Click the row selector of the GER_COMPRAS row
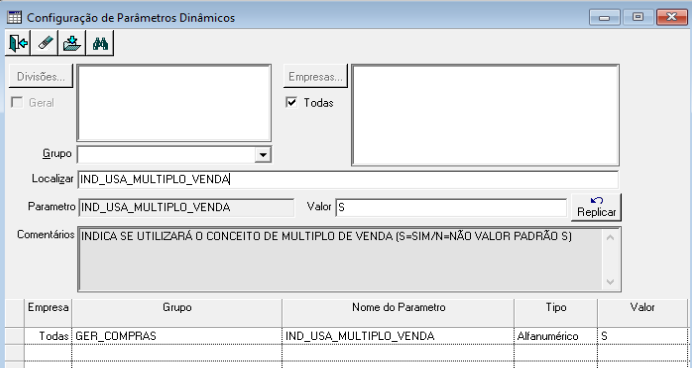The height and width of the screenshot is (368, 692). pyautogui.click(x=15, y=336)
